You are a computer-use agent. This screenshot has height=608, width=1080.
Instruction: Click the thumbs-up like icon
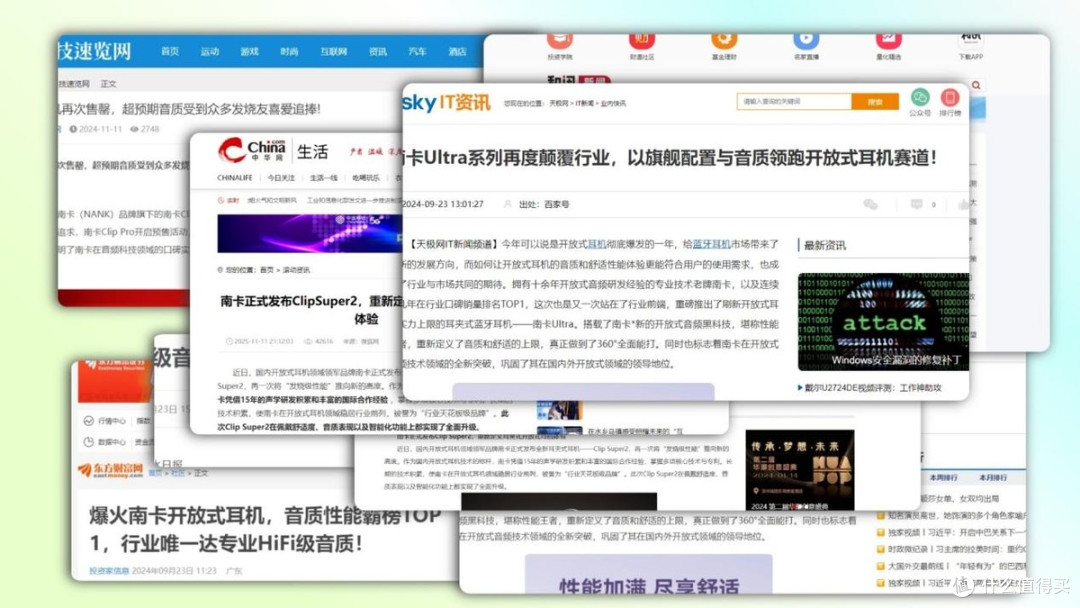coord(963,204)
